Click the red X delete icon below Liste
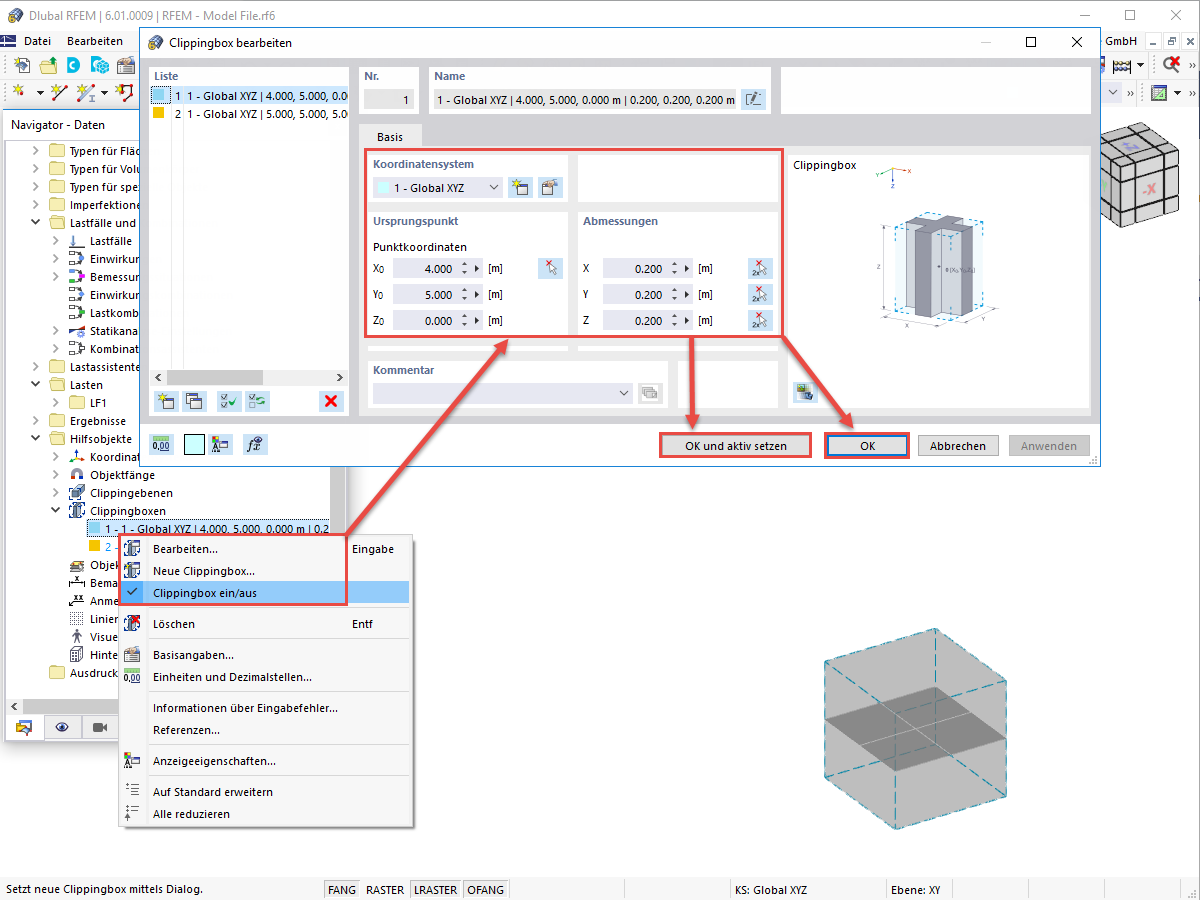1200x900 pixels. [x=331, y=401]
